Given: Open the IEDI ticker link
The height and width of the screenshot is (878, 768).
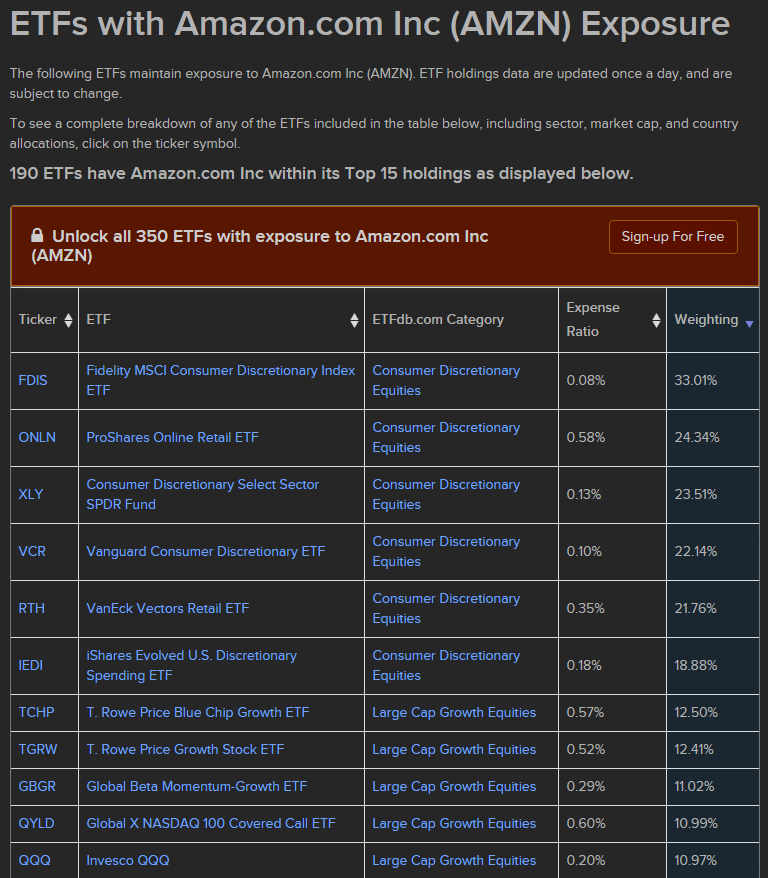Looking at the screenshot, I should (31, 666).
